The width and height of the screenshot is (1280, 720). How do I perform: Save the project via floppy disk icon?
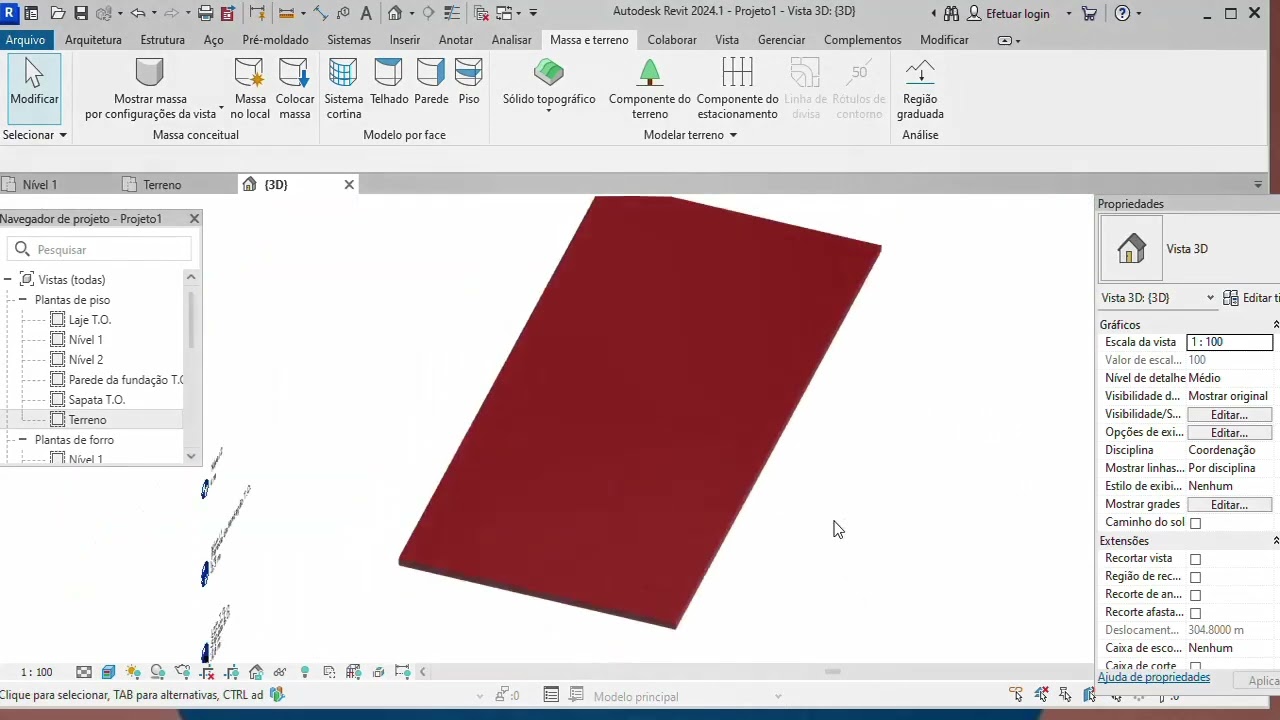pyautogui.click(x=81, y=13)
